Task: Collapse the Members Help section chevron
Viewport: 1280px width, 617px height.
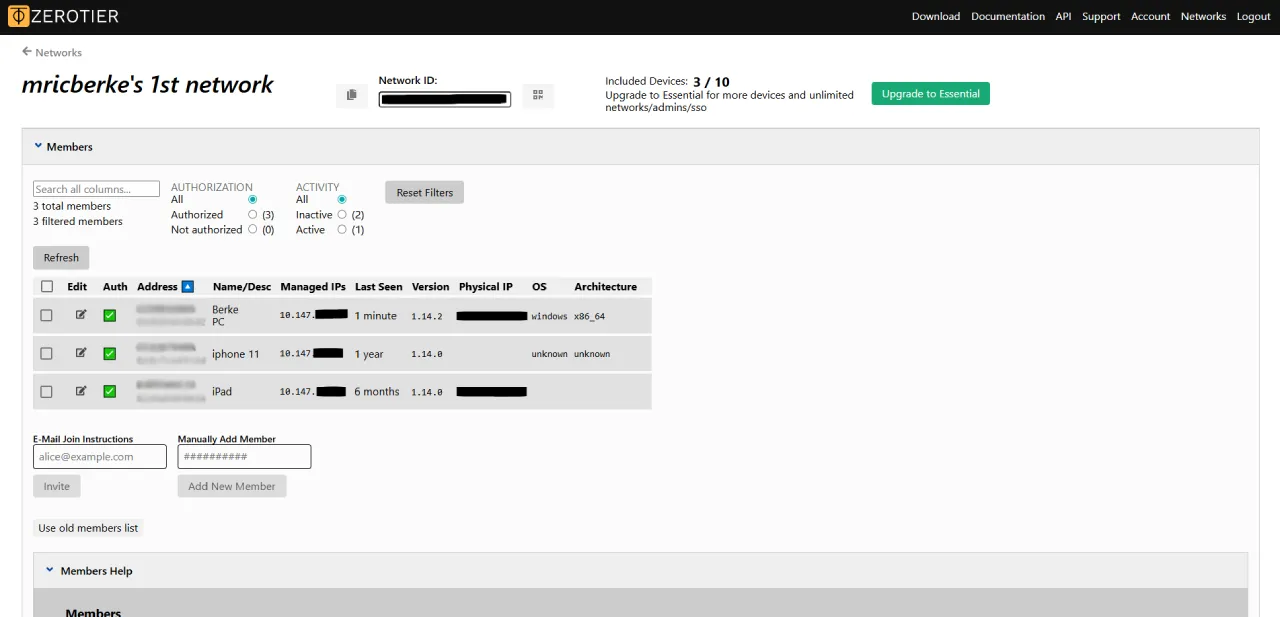Action: coord(50,571)
